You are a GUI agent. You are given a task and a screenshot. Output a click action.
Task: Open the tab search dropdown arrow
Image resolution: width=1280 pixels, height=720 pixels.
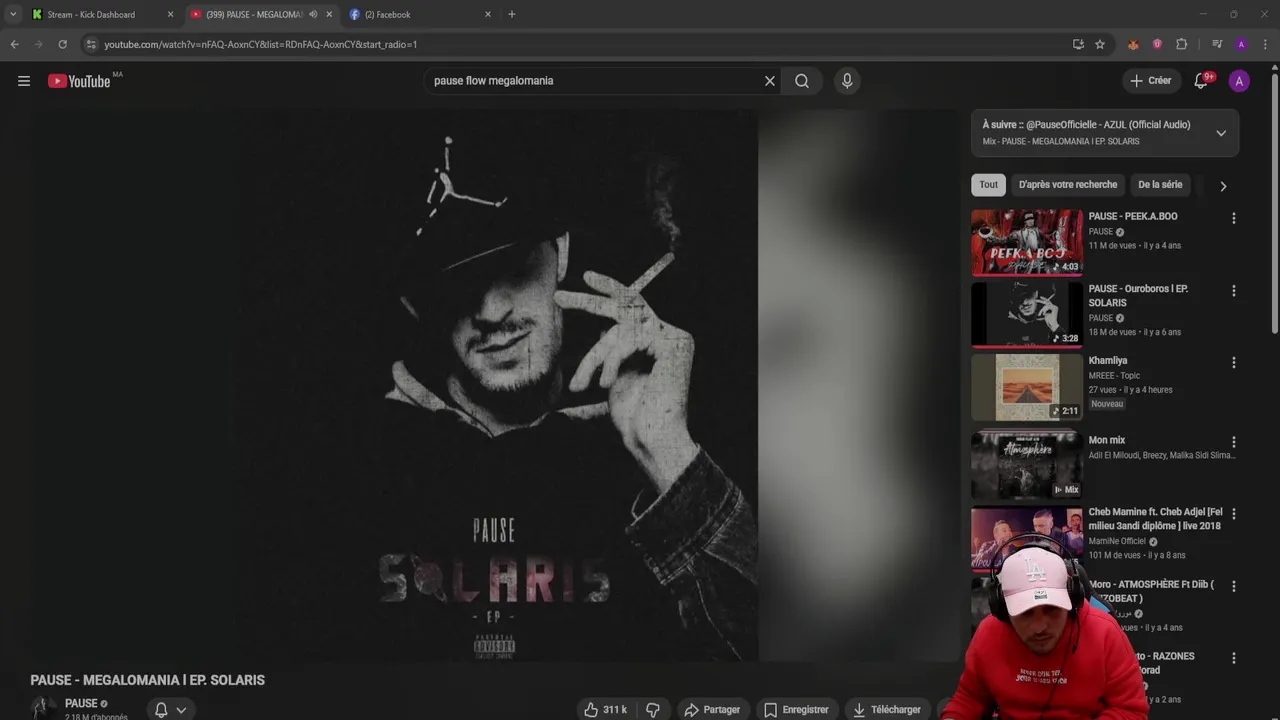coord(13,15)
